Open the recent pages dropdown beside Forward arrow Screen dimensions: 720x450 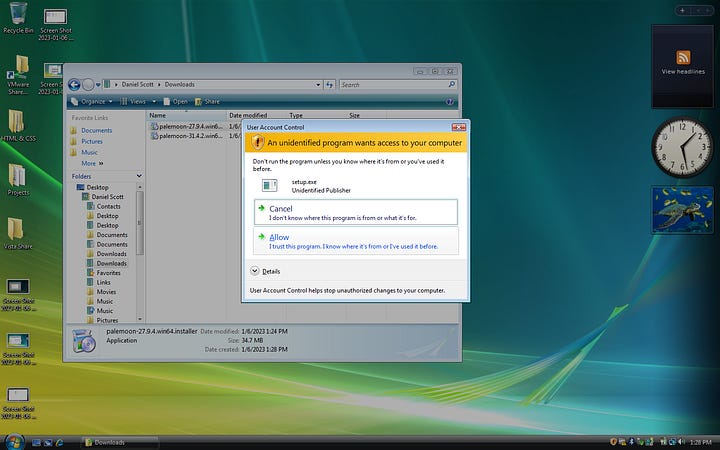pyautogui.click(x=98, y=85)
